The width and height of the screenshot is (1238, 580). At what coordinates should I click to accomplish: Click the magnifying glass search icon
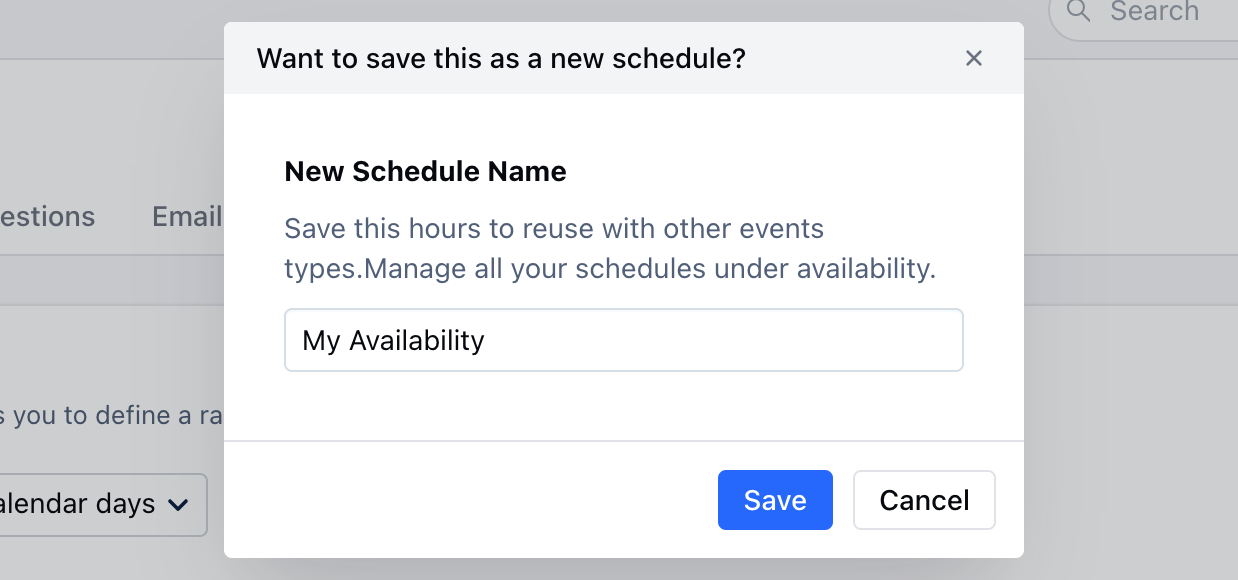[x=1079, y=11]
